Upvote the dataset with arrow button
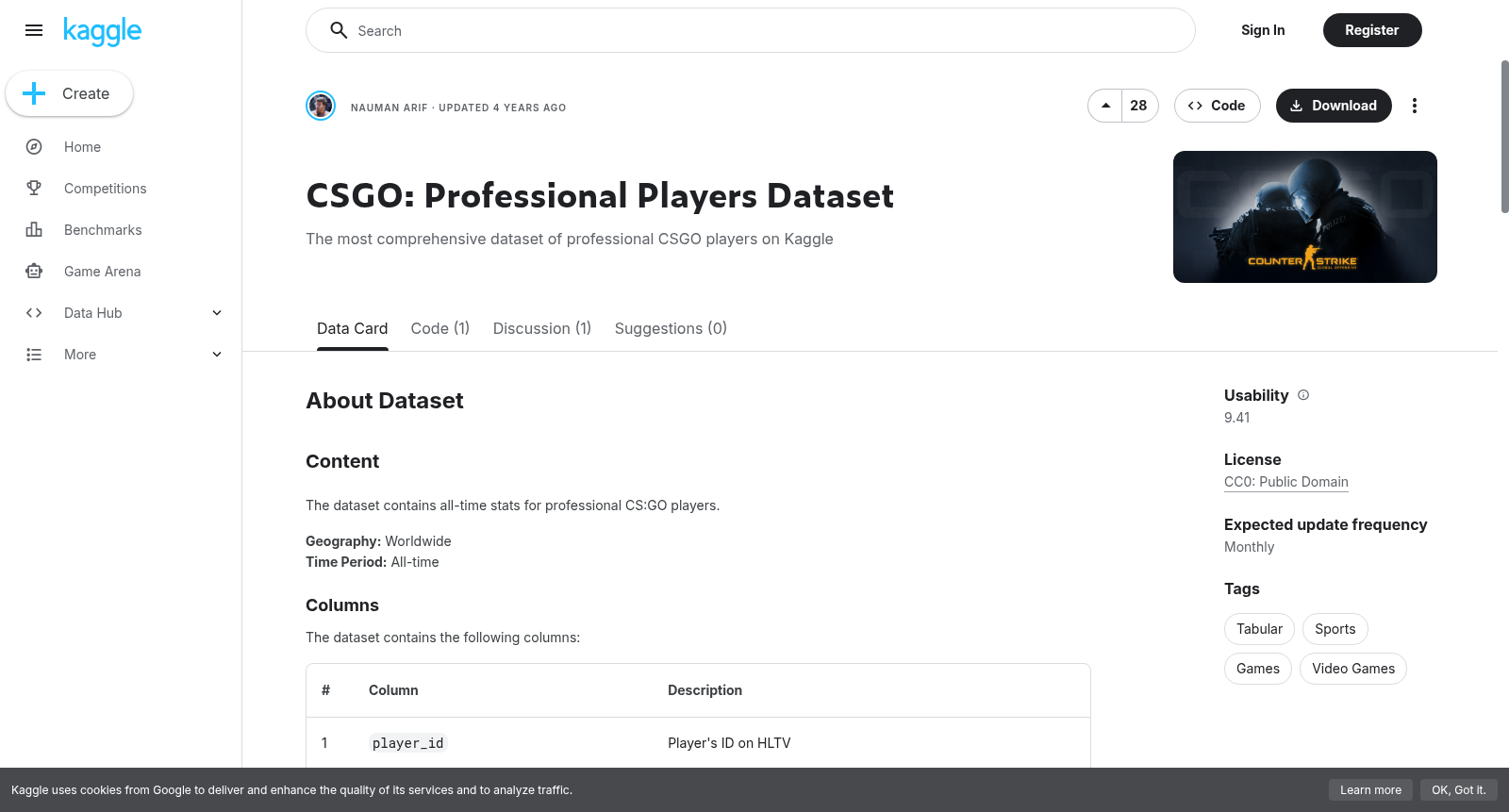The height and width of the screenshot is (812, 1509). coord(1105,106)
